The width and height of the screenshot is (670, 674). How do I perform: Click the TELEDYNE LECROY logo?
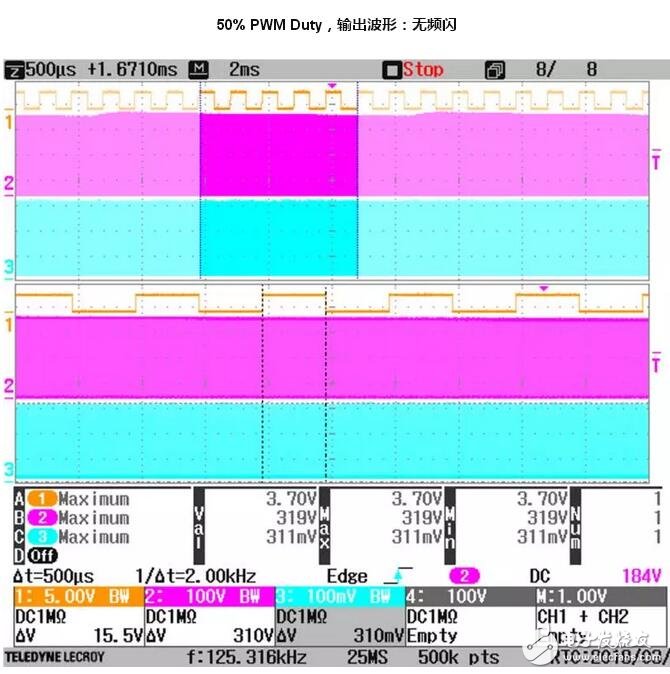click(x=54, y=657)
